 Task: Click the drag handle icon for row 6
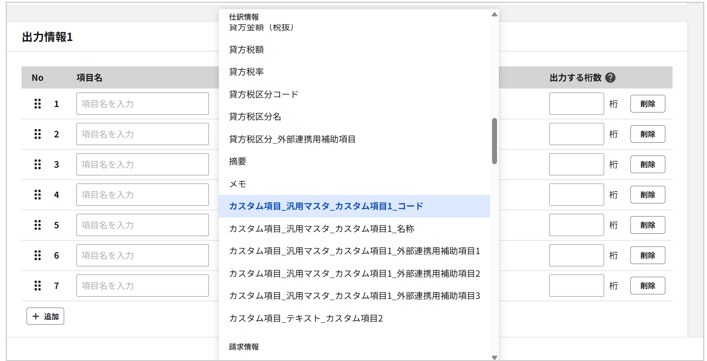37,255
